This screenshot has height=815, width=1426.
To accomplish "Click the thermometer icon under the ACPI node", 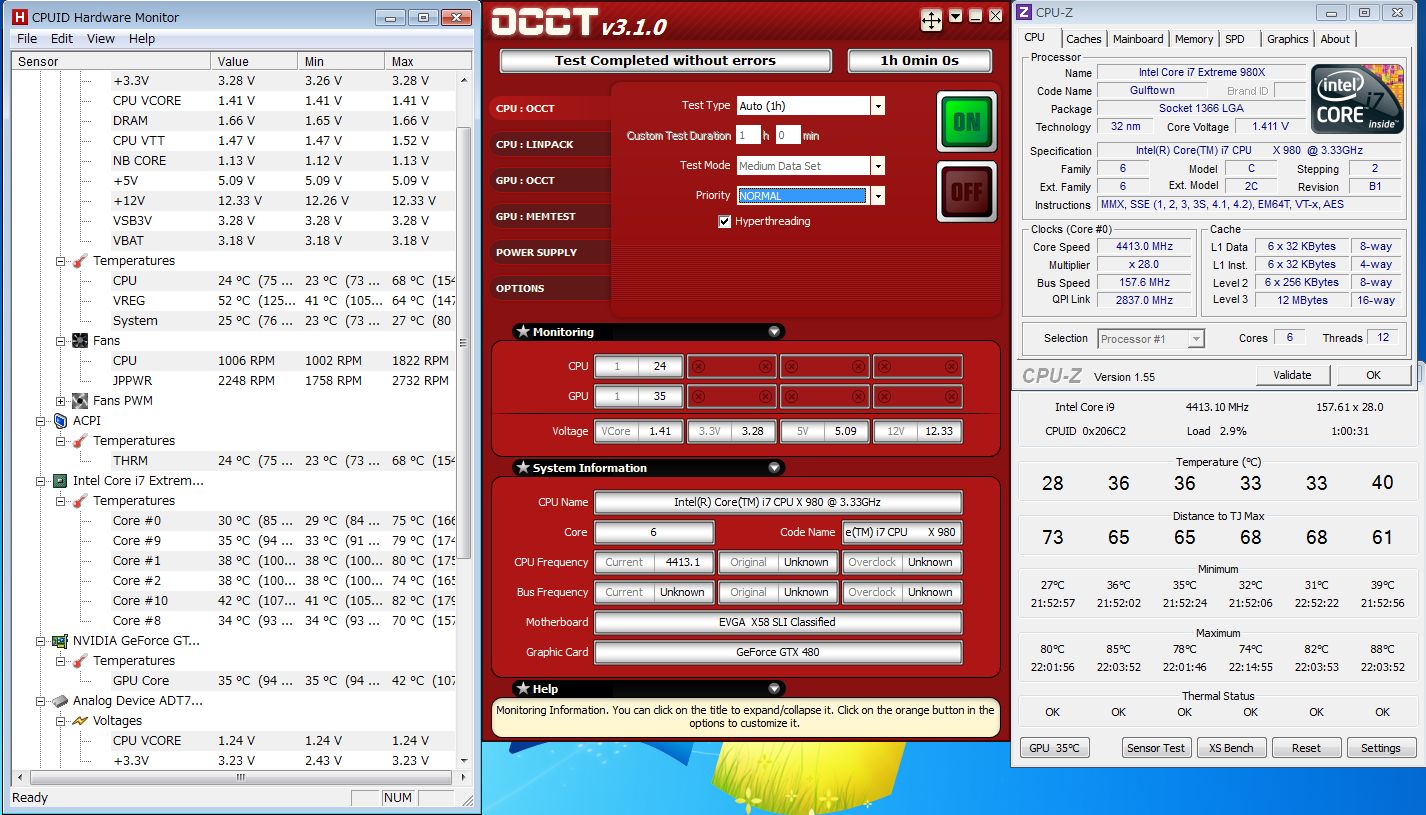I will pos(80,441).
